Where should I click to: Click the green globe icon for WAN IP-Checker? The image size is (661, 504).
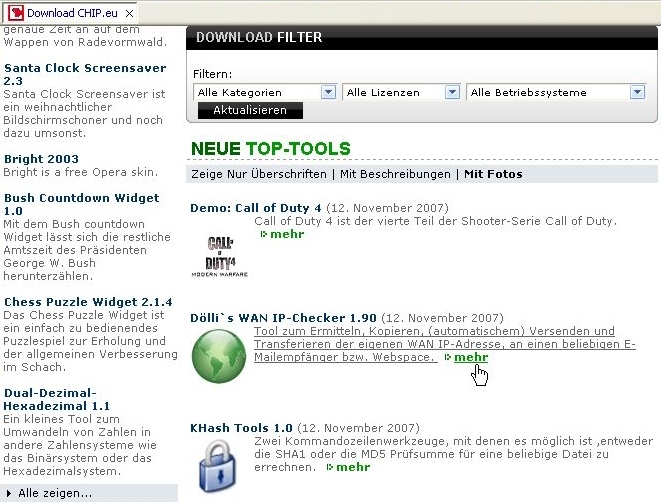(x=219, y=356)
